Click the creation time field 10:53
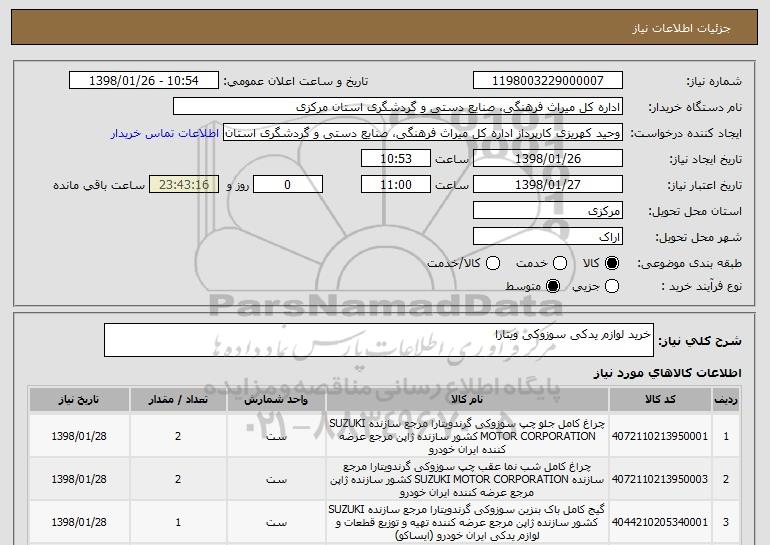770x545 pixels. click(x=396, y=159)
